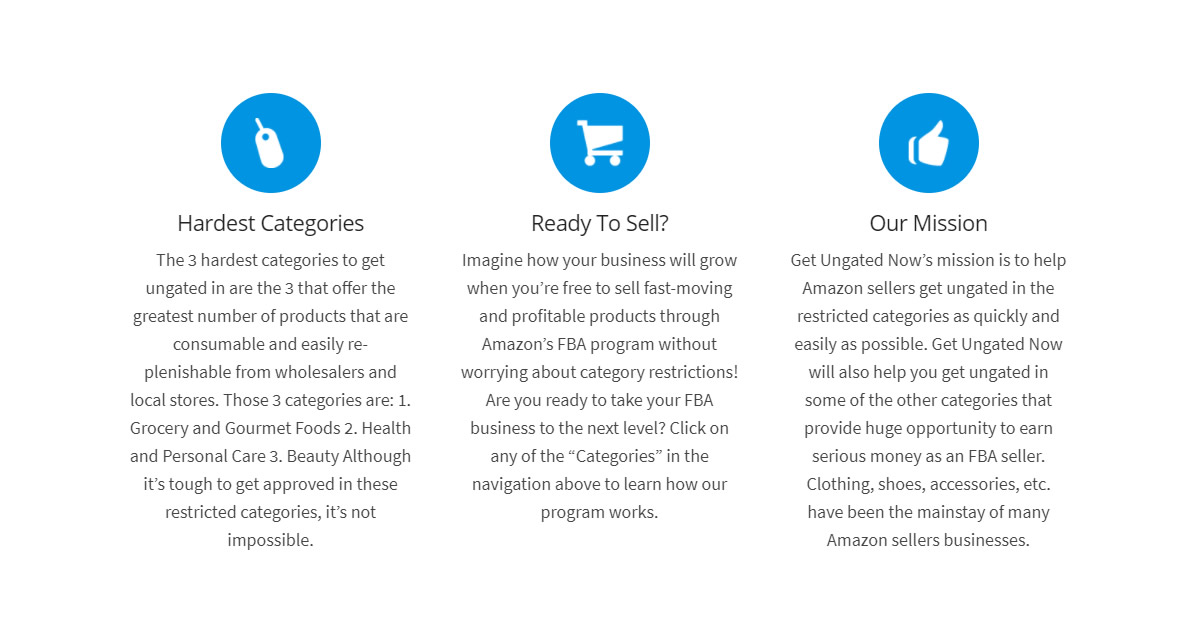Select the Ready To Sell? heading
1203x641 pixels.
click(600, 223)
